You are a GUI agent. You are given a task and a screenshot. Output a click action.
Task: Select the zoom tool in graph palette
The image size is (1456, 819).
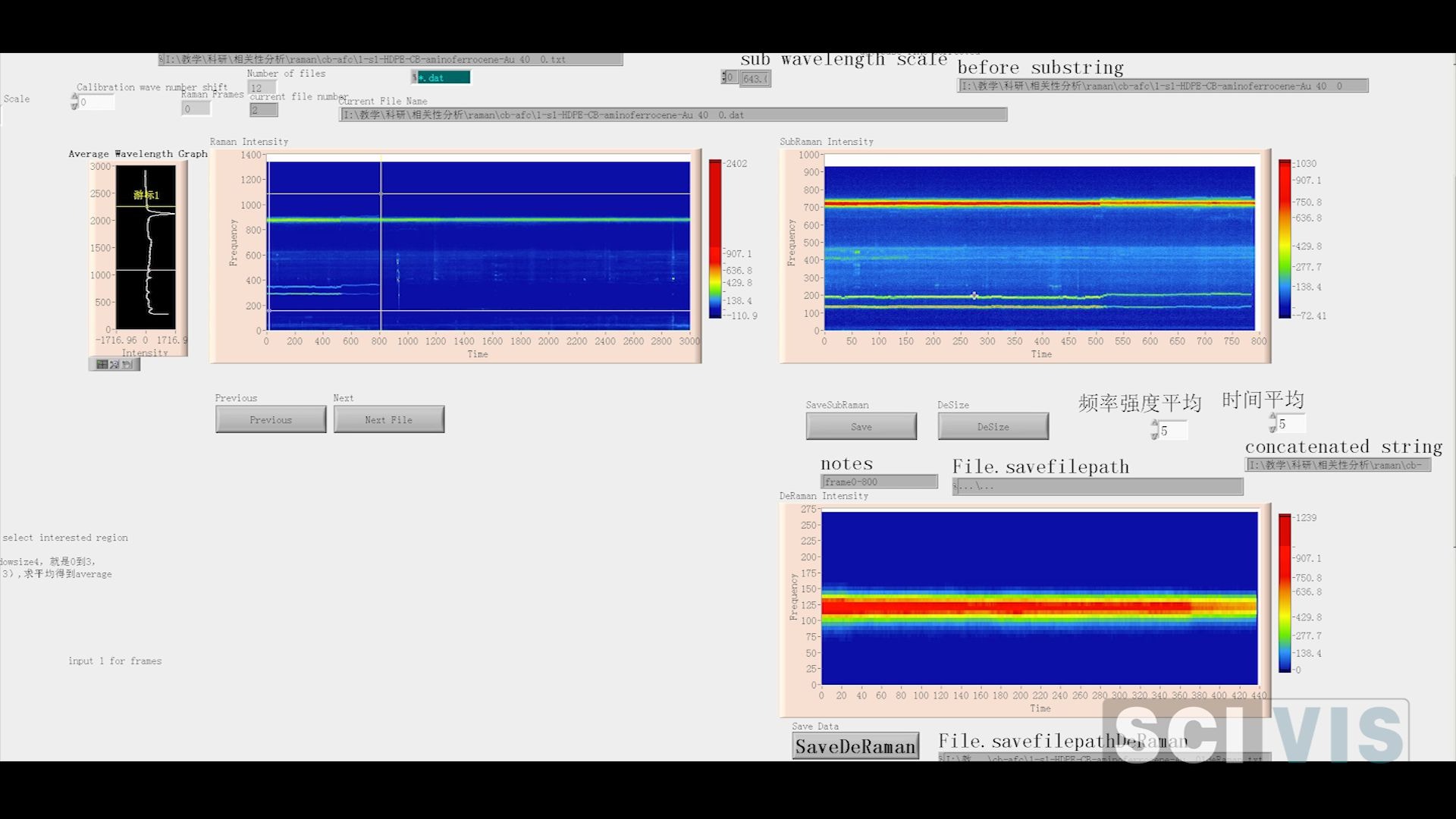click(115, 365)
